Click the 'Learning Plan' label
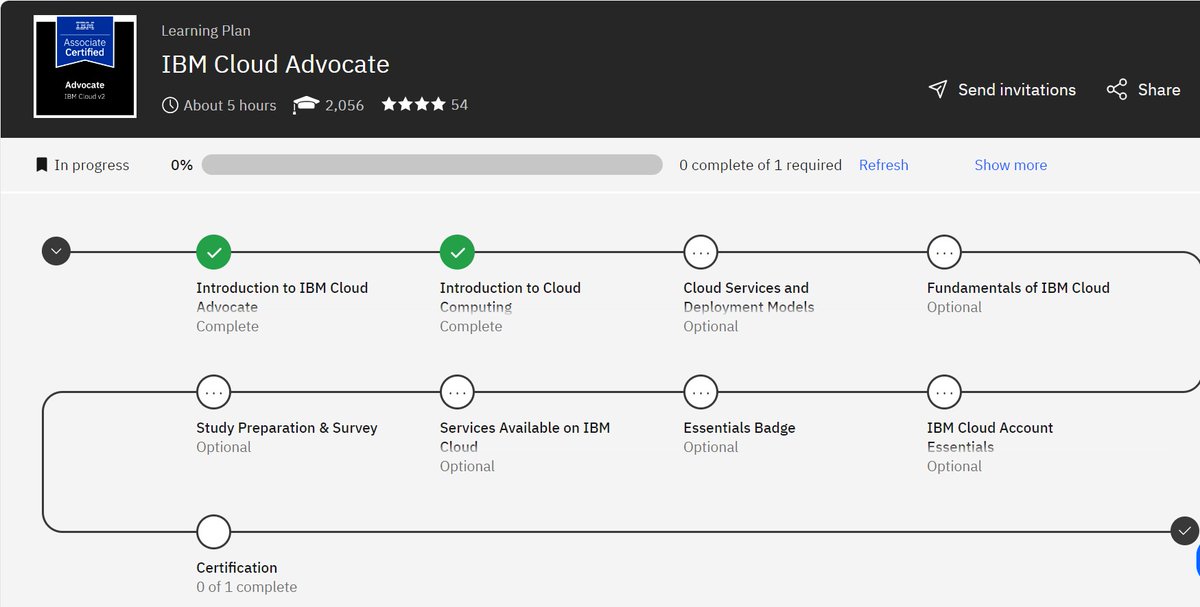Viewport: 1200px width, 607px height. (205, 31)
